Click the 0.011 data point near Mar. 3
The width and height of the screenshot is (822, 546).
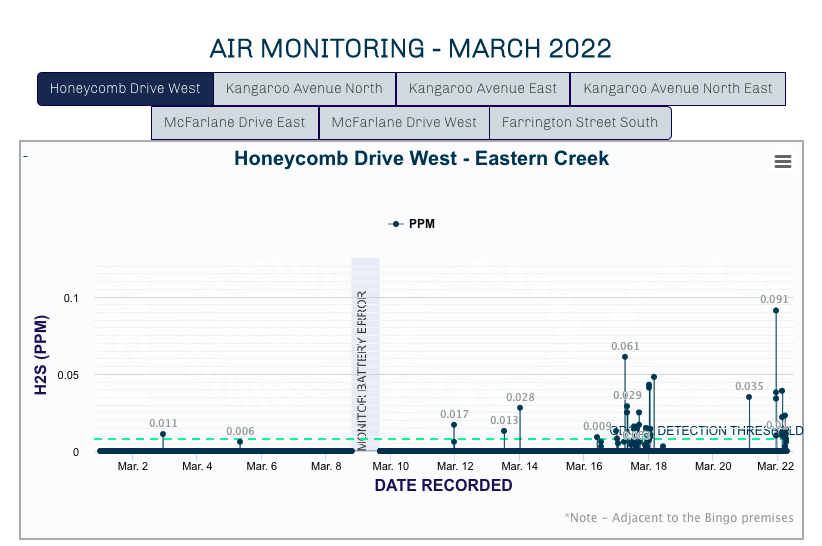click(163, 434)
